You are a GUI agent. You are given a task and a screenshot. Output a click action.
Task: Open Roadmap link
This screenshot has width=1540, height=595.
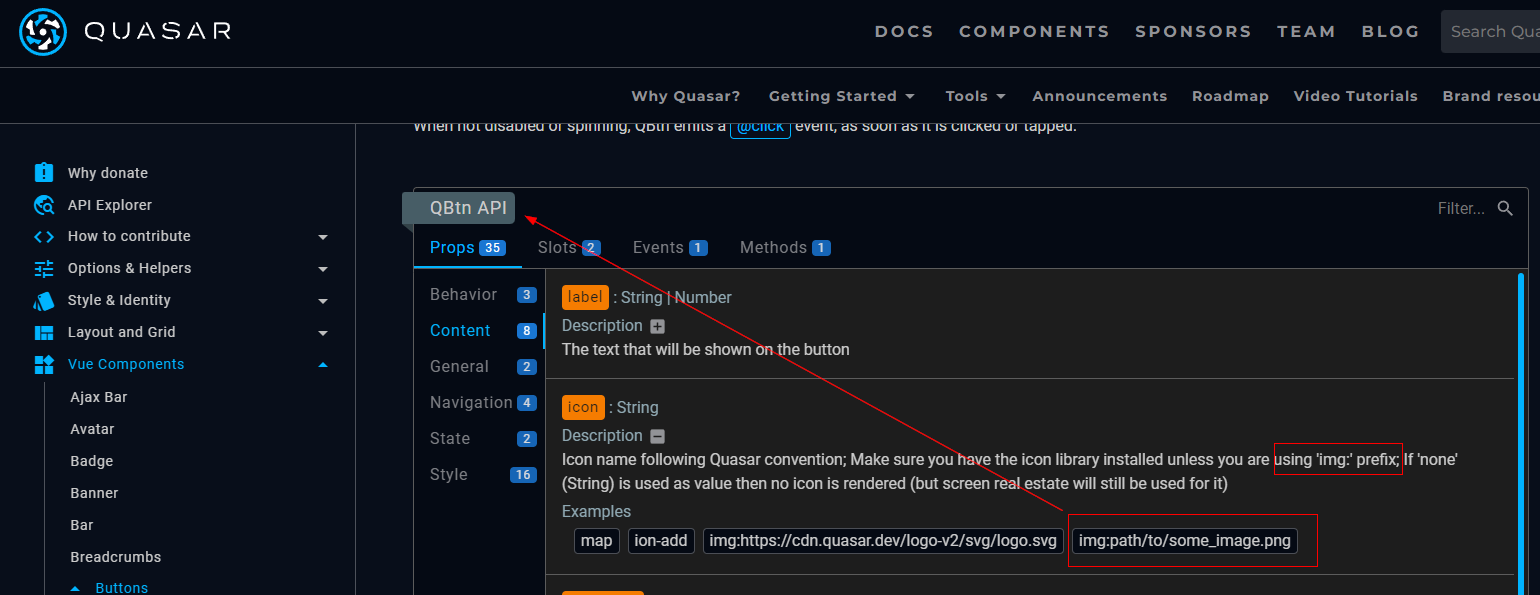pyautogui.click(x=1230, y=96)
